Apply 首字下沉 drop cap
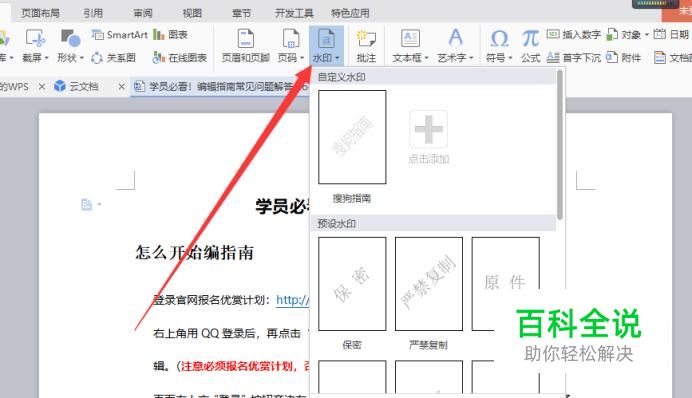 [574, 58]
